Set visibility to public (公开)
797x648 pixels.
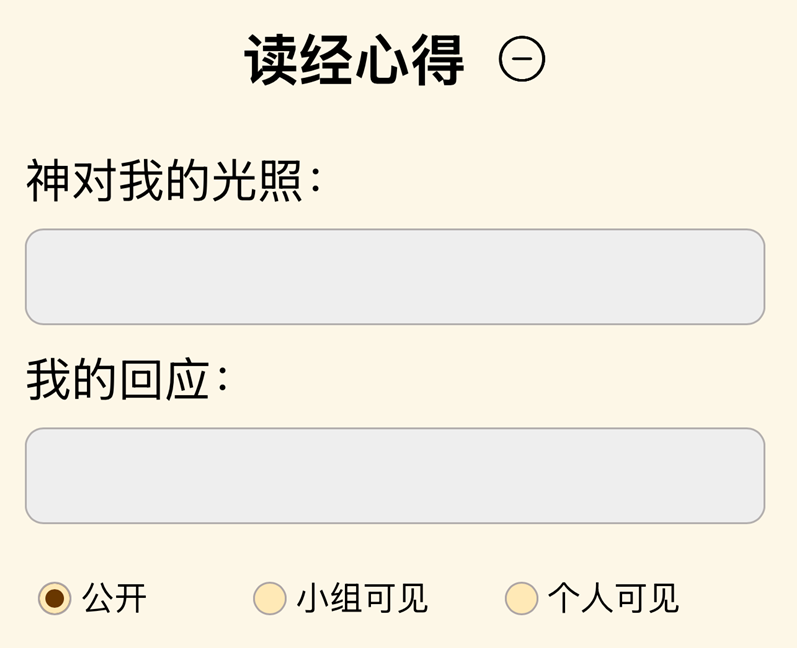tap(55, 598)
